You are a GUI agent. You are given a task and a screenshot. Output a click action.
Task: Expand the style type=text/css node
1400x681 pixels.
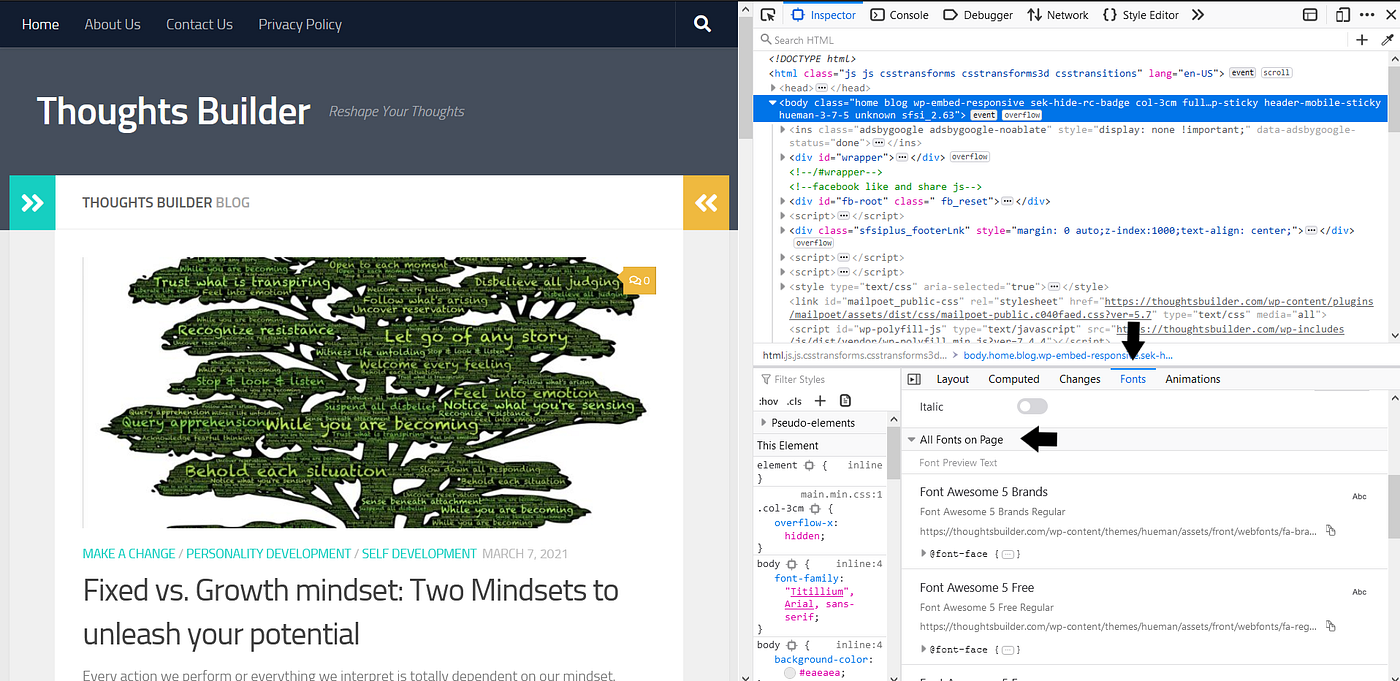[x=783, y=287]
